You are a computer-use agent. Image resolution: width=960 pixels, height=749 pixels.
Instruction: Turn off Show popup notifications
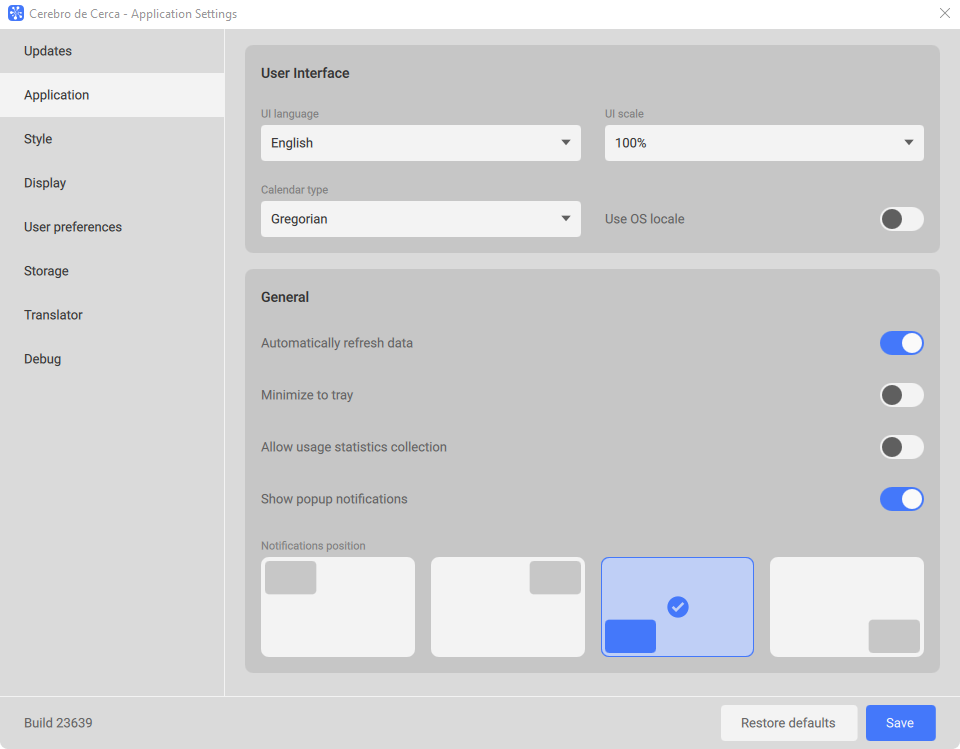pyautogui.click(x=901, y=499)
